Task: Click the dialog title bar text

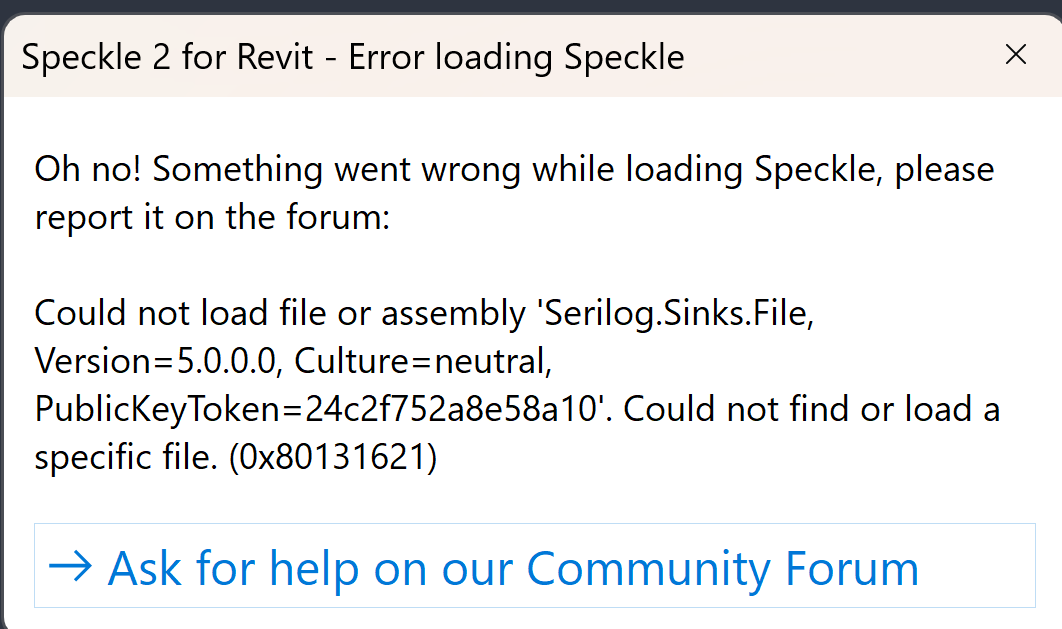Action: tap(353, 57)
